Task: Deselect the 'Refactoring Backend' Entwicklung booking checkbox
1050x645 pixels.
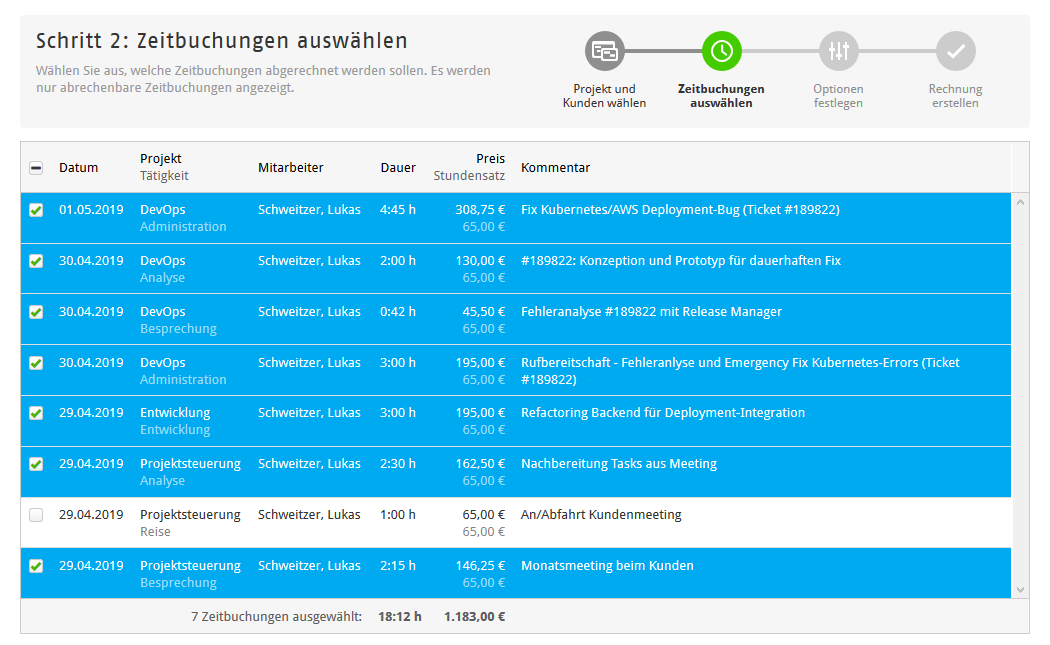Action: (36, 413)
